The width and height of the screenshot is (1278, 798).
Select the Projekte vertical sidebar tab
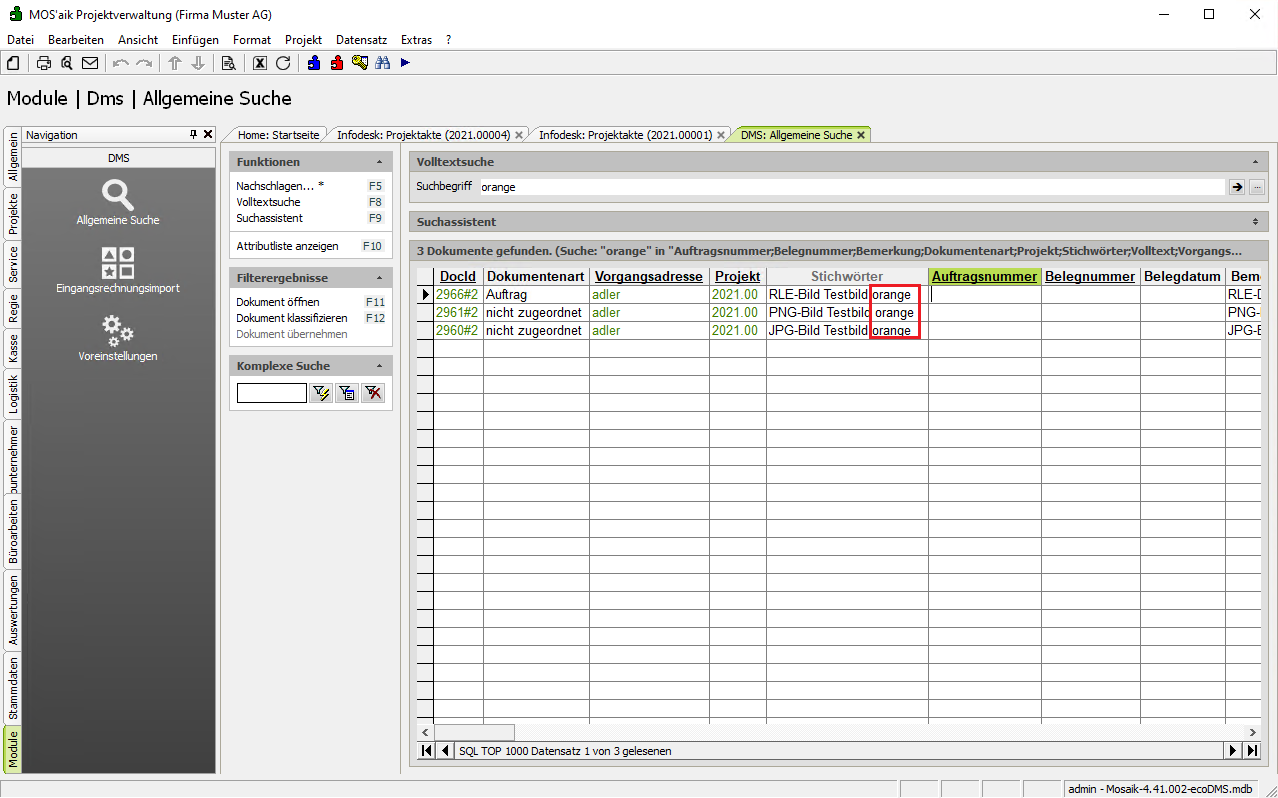pos(13,212)
